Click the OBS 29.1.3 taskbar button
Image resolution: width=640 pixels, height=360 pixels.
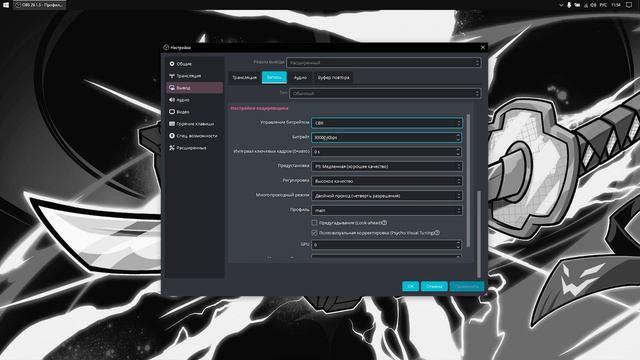coord(39,5)
